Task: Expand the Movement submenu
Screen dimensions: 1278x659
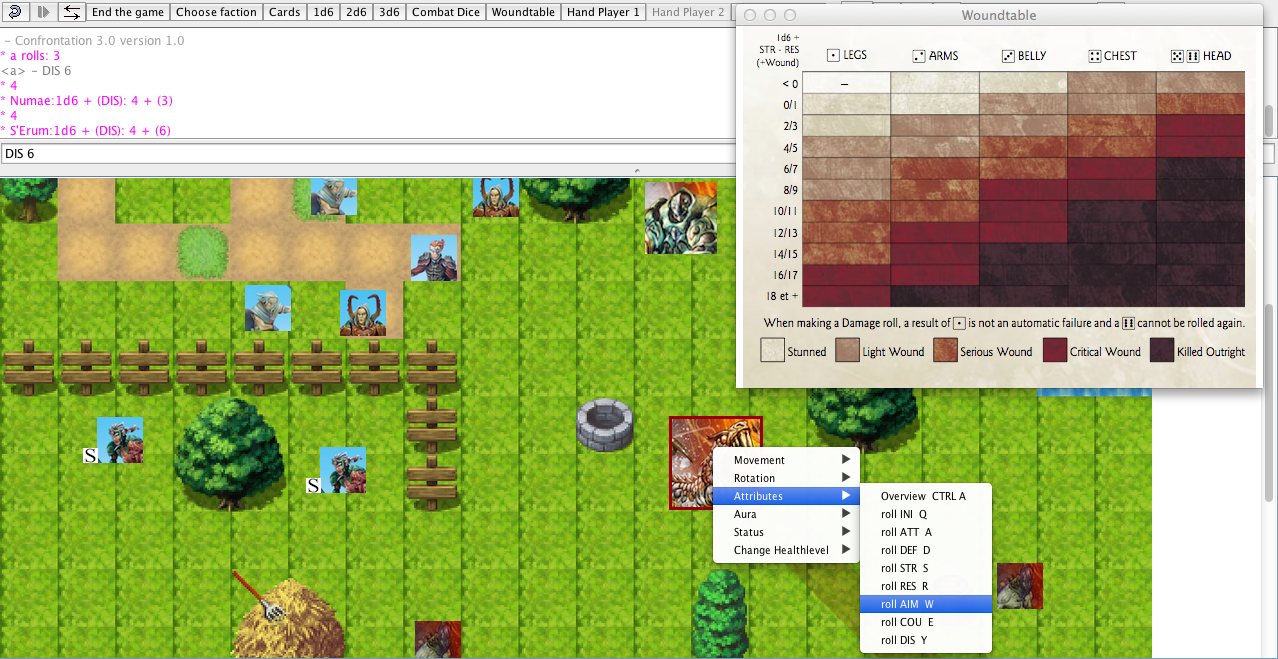Action: pyautogui.click(x=785, y=460)
